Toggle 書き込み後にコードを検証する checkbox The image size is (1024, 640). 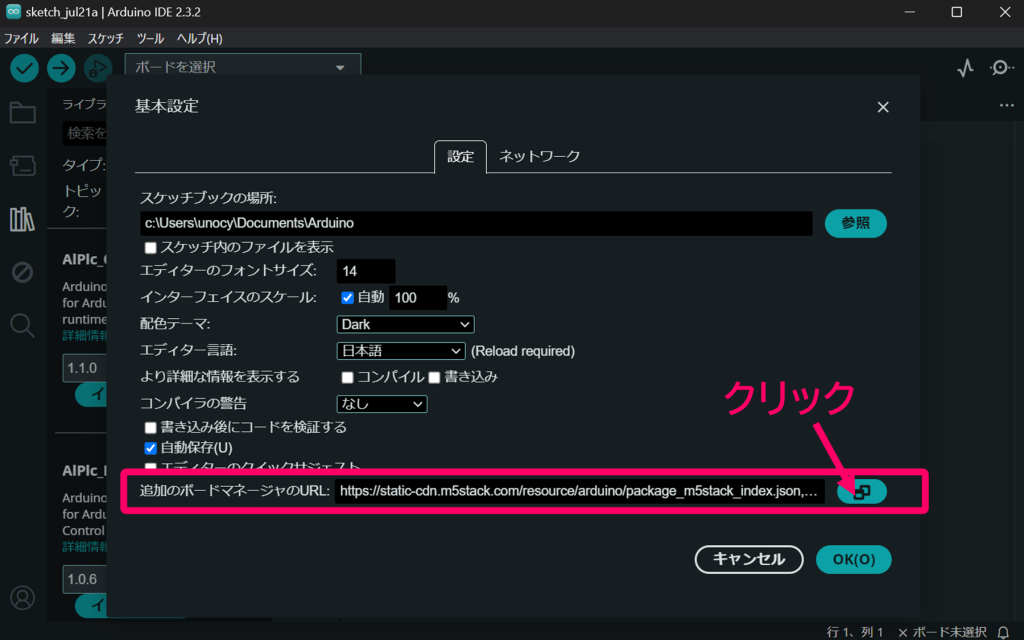(150, 428)
